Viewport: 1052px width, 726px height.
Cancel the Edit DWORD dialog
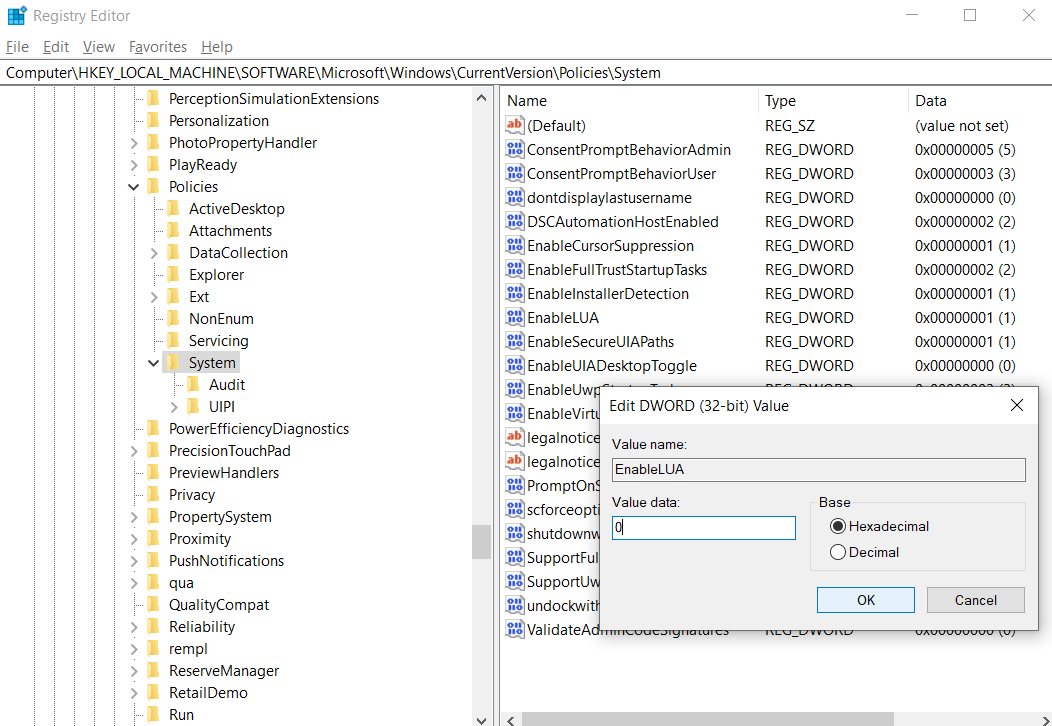[x=976, y=600]
